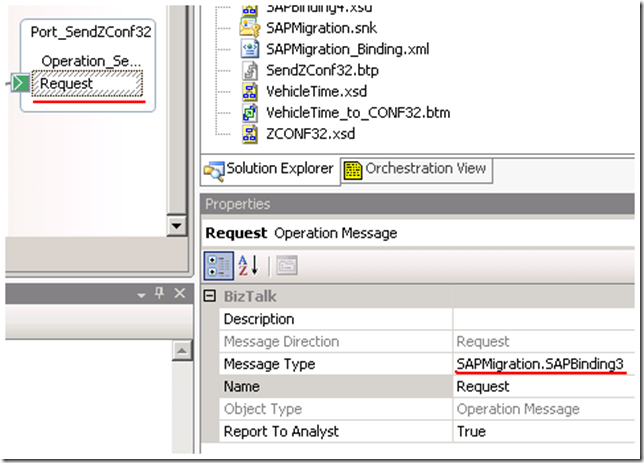Switch to the Orchestration View tab
The height and width of the screenshot is (463, 644).
pyautogui.click(x=416, y=169)
